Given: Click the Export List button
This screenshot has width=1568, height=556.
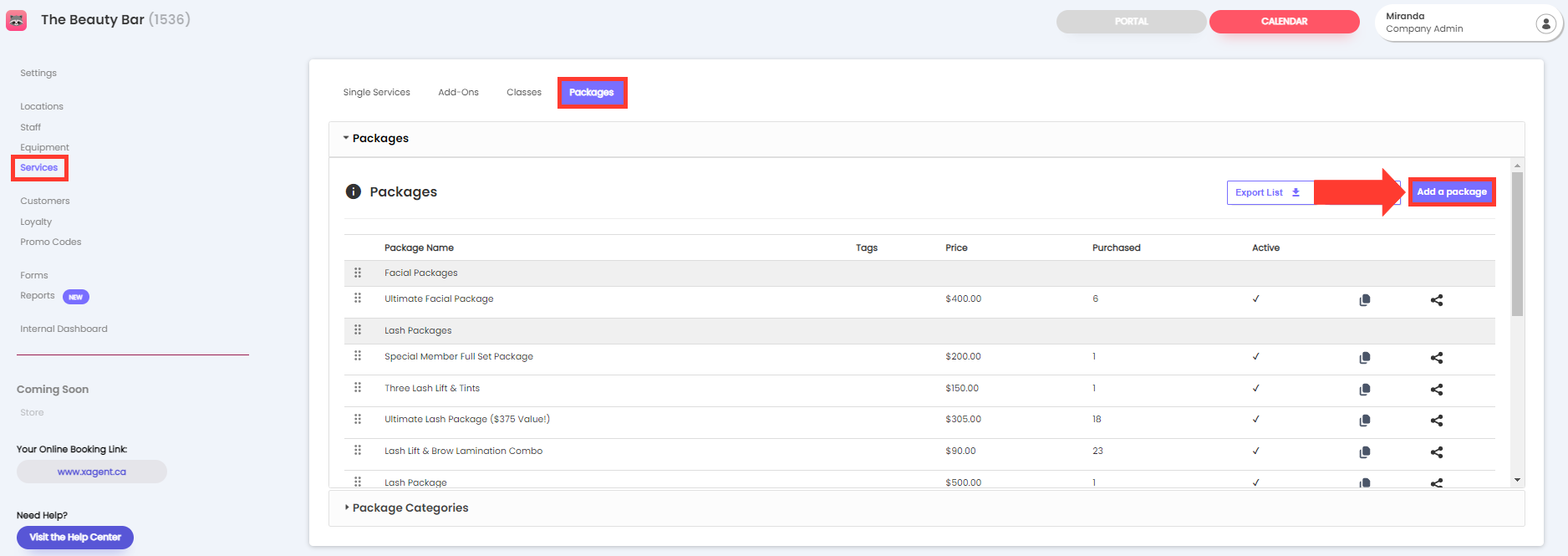Looking at the screenshot, I should 1267,192.
